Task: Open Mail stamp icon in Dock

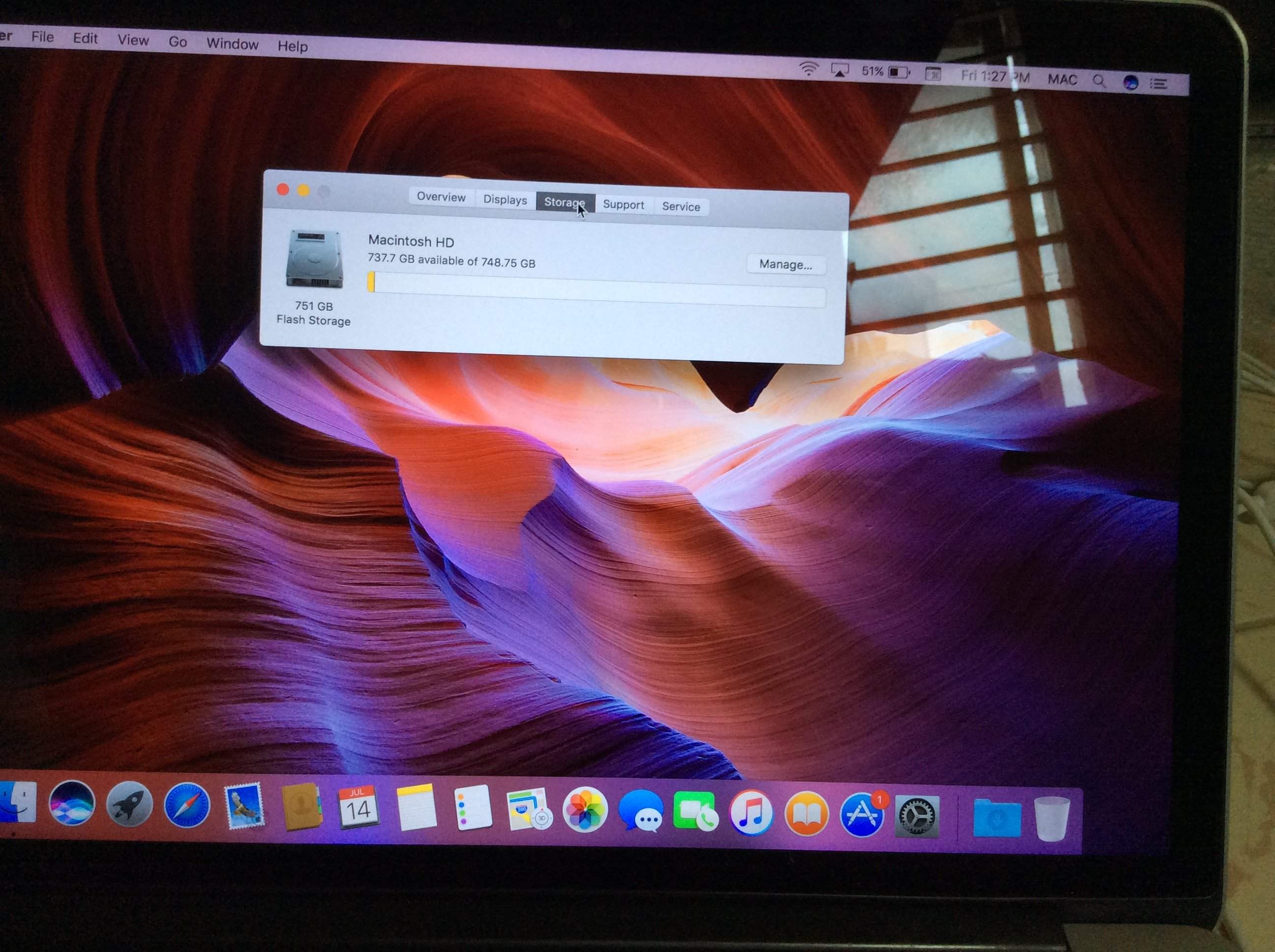Action: tap(244, 805)
